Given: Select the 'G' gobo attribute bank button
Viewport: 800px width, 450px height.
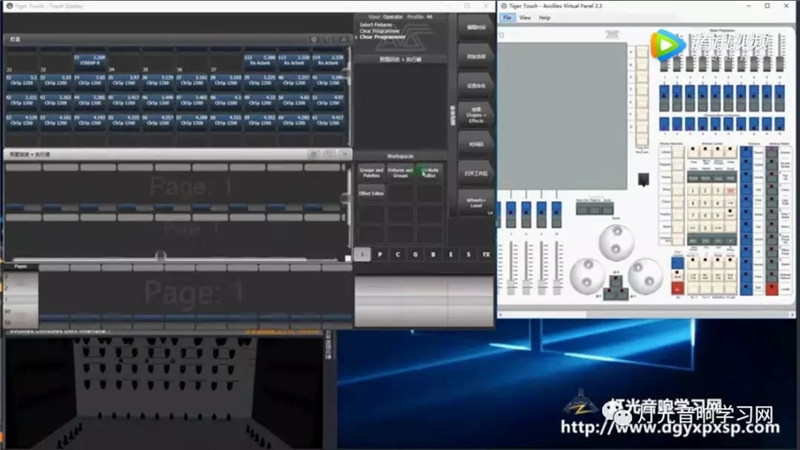Looking at the screenshot, I should tap(415, 254).
